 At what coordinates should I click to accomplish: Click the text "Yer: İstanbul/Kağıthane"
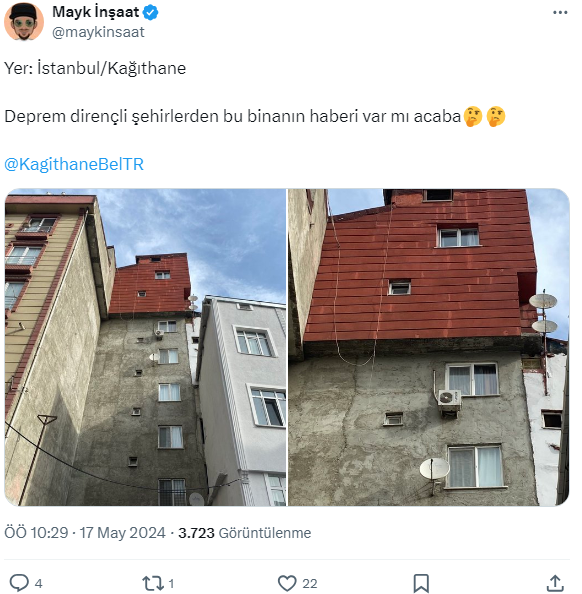tap(95, 69)
